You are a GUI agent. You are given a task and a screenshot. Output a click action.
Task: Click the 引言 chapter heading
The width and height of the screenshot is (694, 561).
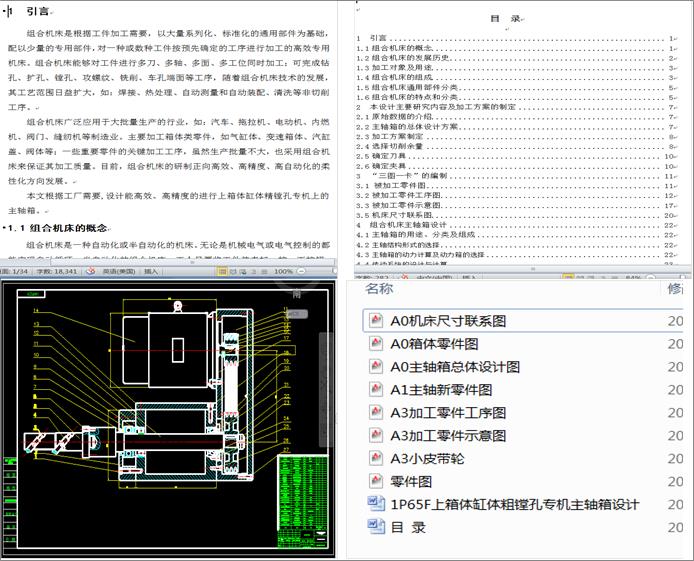pos(38,12)
